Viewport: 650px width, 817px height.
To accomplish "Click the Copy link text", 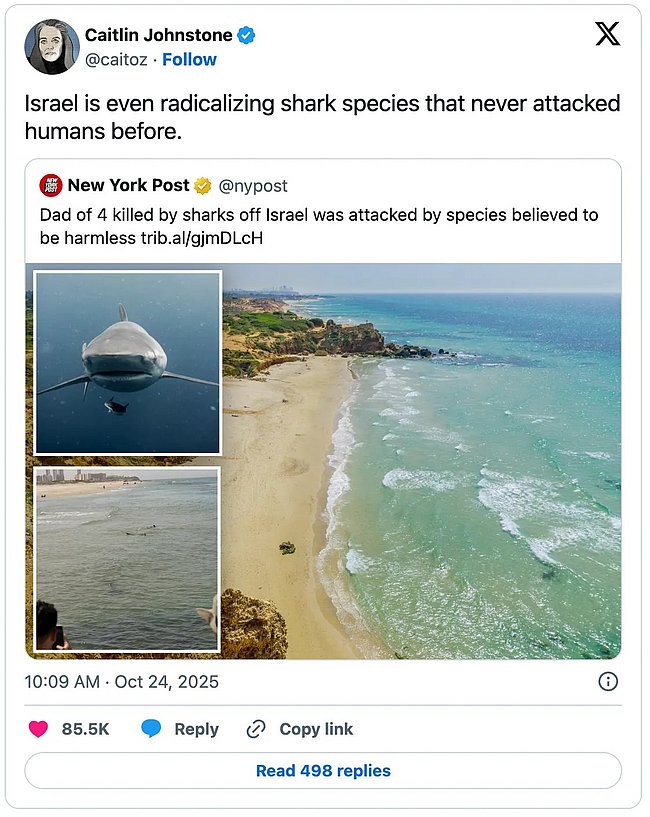I will (316, 729).
